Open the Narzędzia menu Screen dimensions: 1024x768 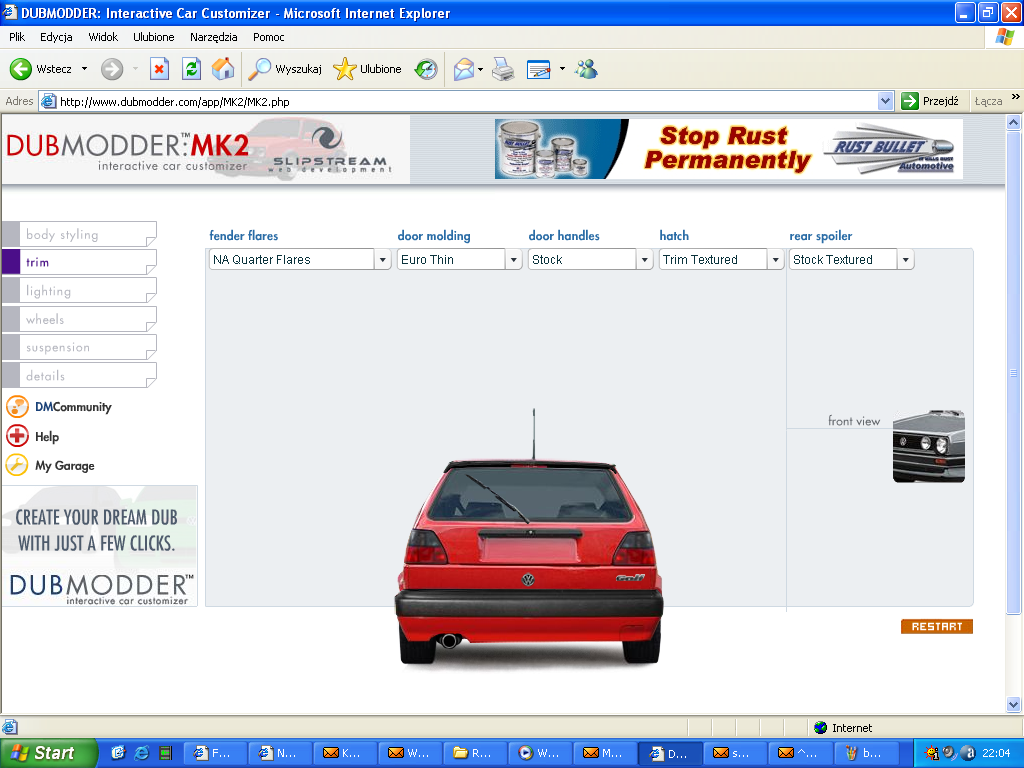pos(214,37)
